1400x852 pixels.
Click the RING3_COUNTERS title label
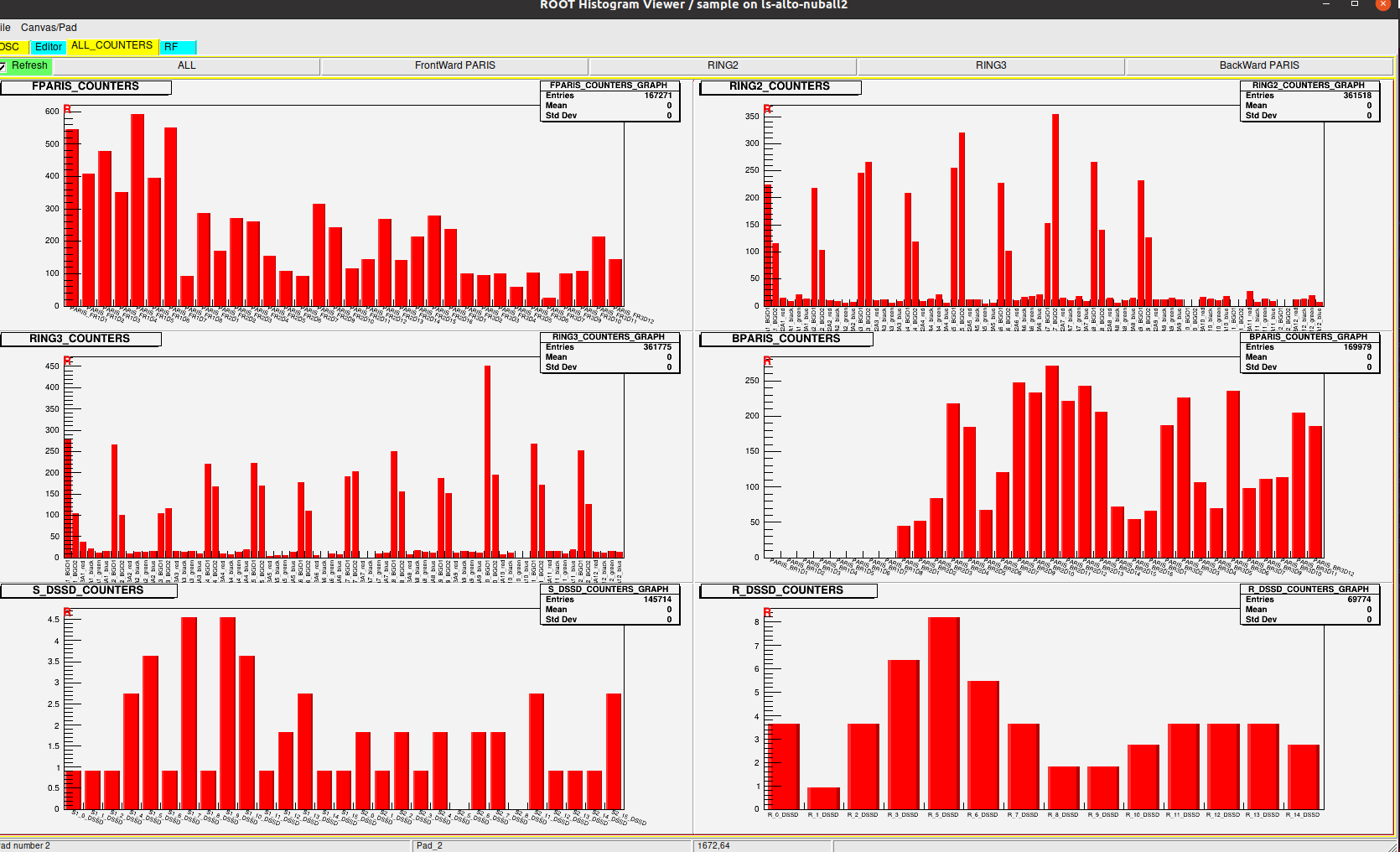81,339
